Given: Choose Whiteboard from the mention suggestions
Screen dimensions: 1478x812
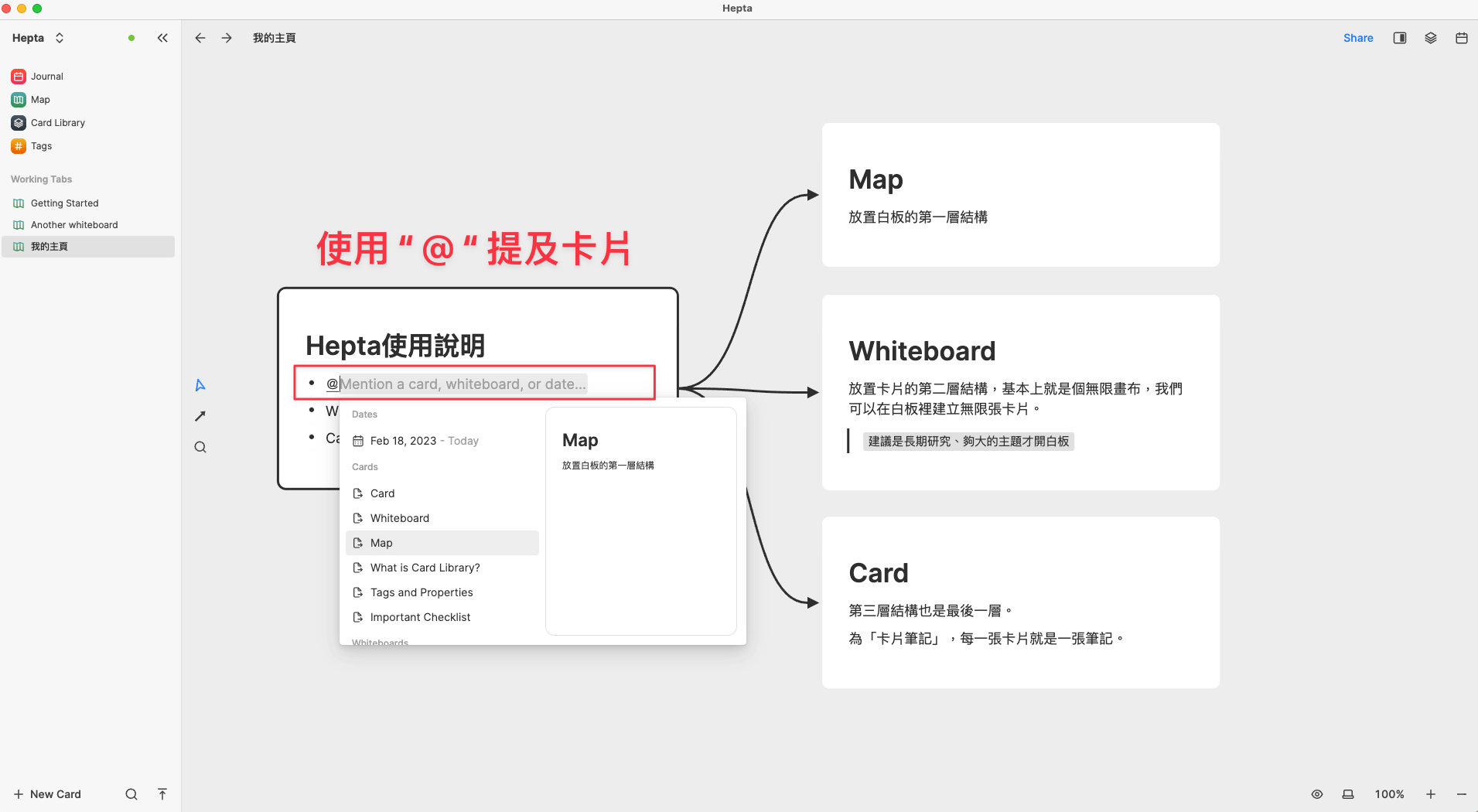Looking at the screenshot, I should point(400,517).
